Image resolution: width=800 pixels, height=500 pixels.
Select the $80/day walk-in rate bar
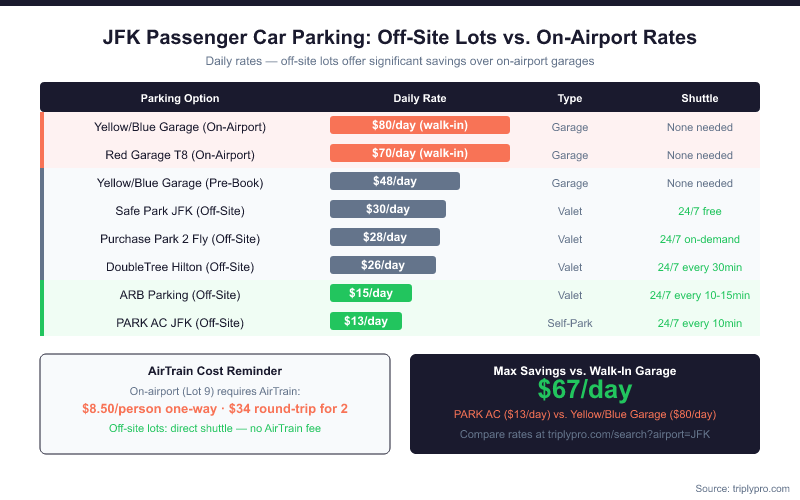point(420,126)
